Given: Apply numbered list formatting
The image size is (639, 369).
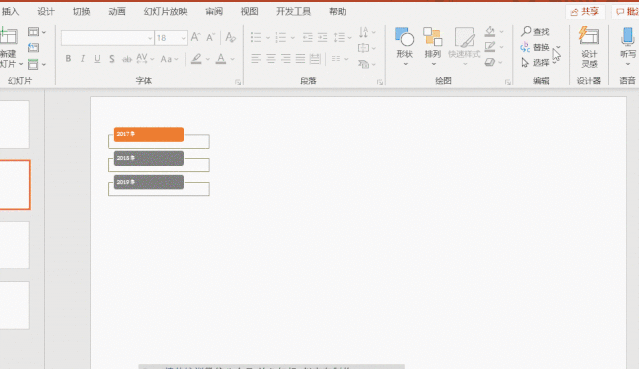Looking at the screenshot, I should tap(281, 38).
